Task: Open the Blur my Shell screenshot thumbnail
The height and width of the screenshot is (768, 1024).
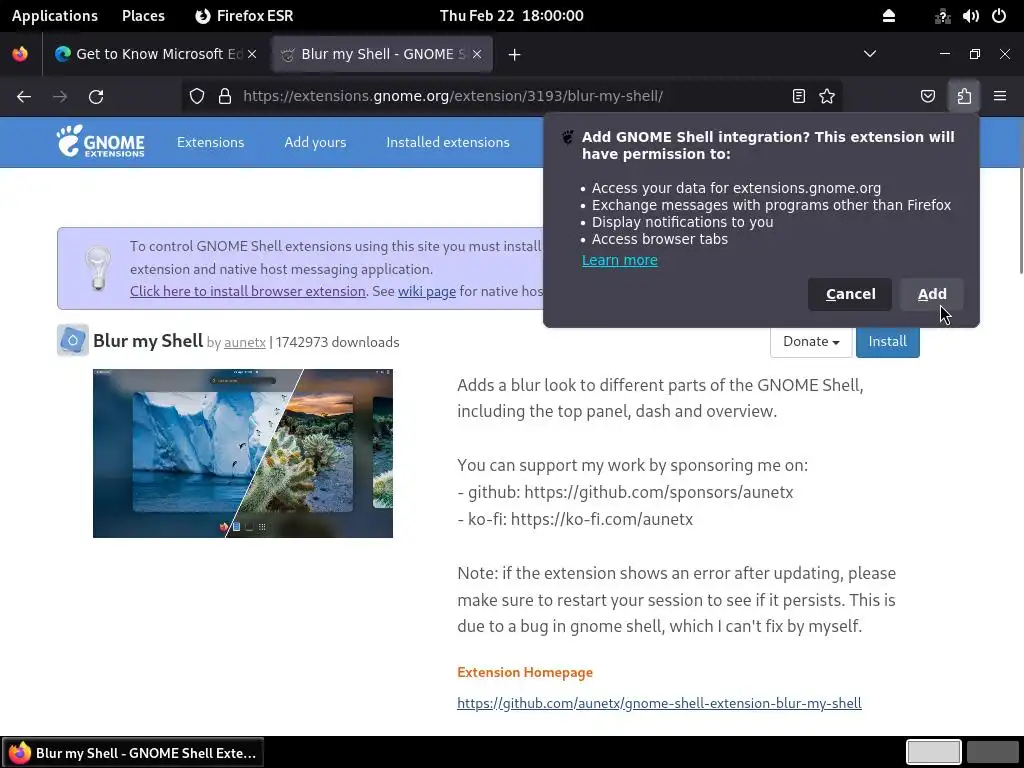Action: (243, 453)
